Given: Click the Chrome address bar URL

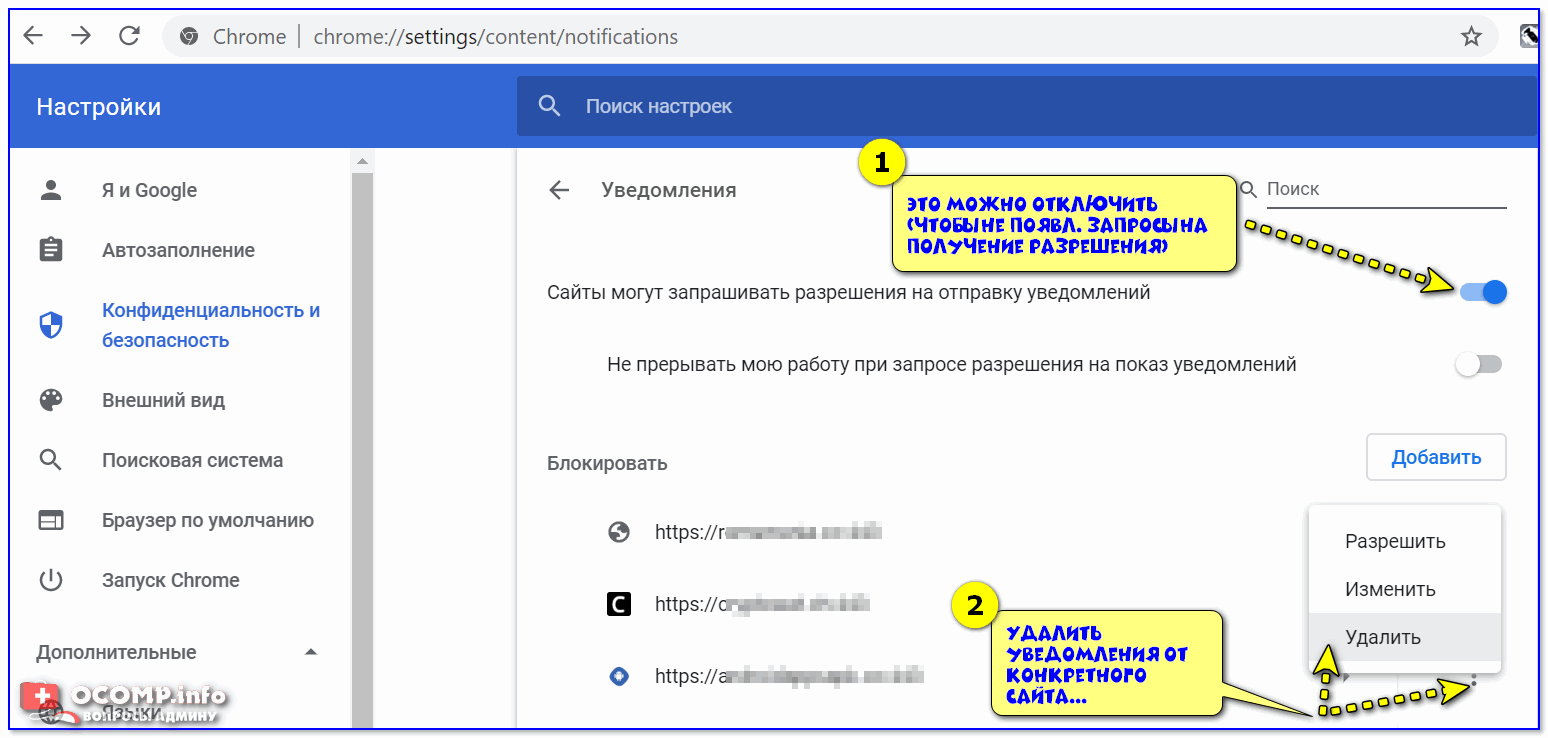Looking at the screenshot, I should click(x=495, y=37).
